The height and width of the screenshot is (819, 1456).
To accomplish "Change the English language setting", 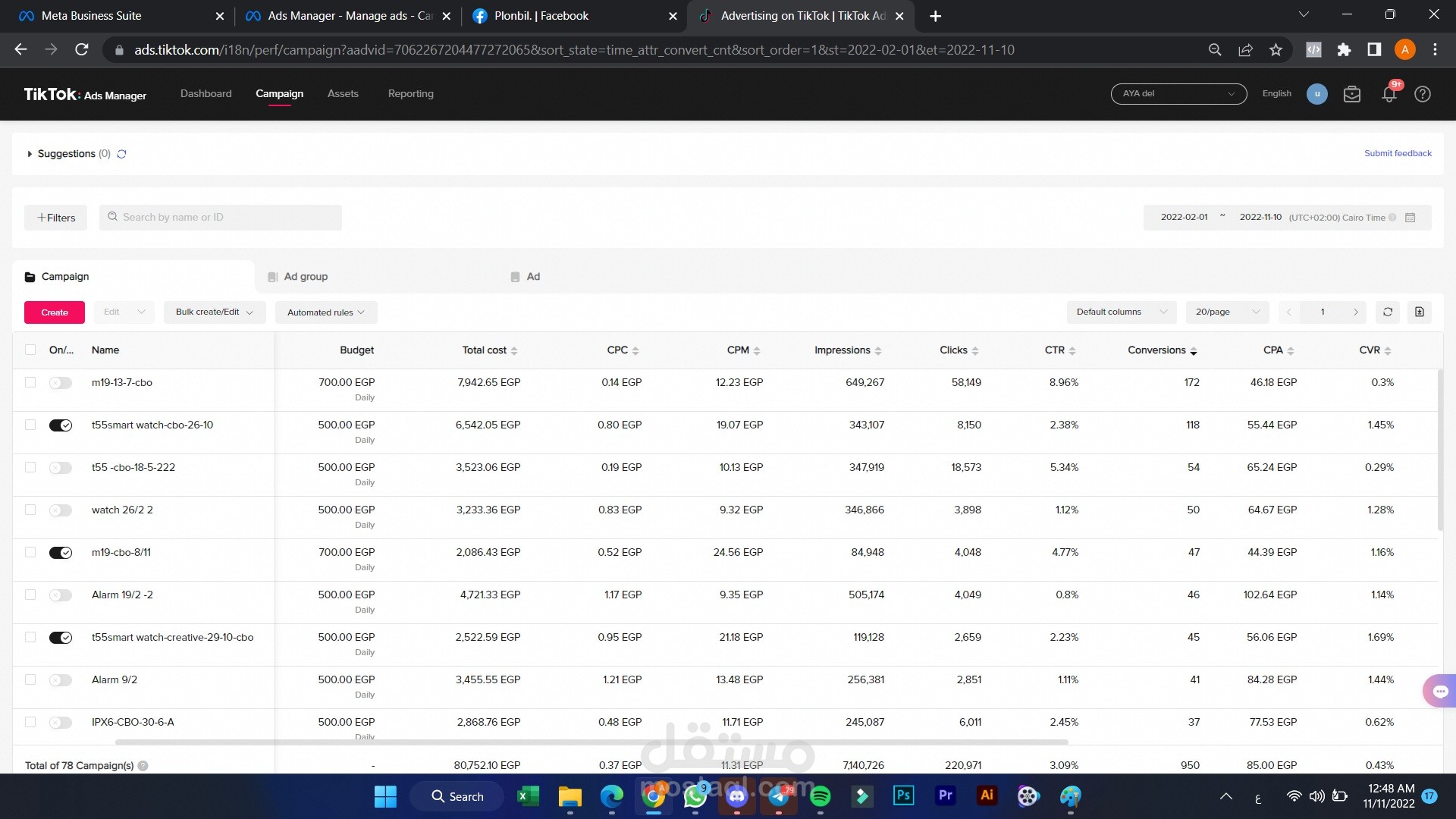I will tap(1277, 94).
